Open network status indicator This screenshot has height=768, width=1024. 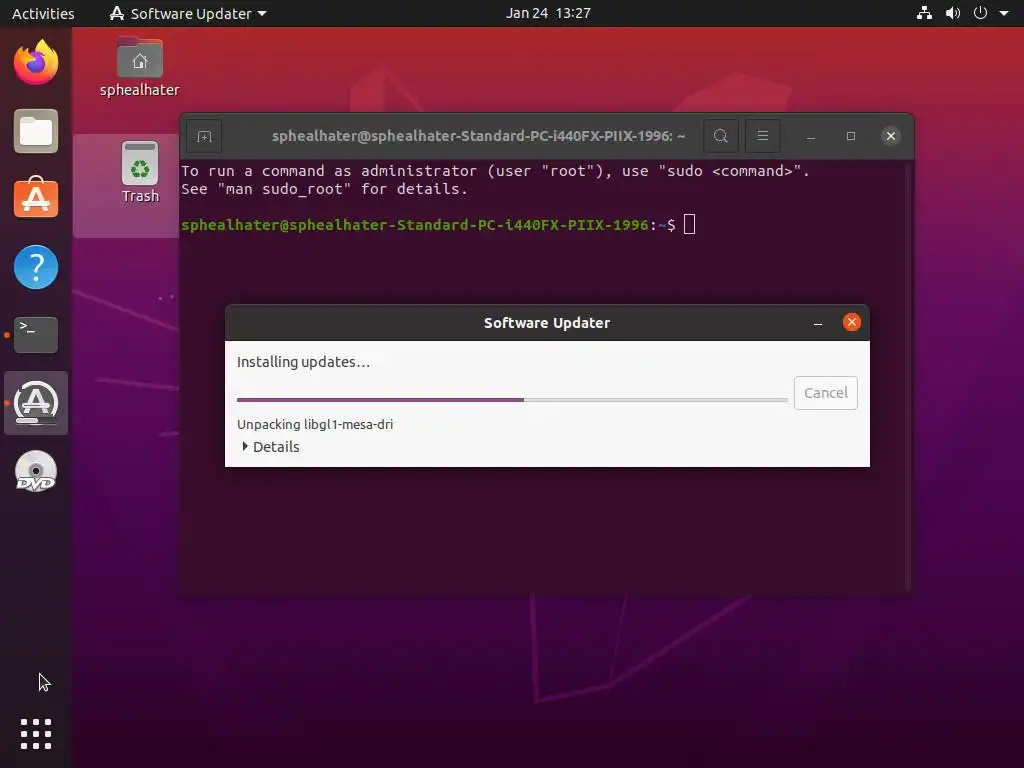click(924, 13)
